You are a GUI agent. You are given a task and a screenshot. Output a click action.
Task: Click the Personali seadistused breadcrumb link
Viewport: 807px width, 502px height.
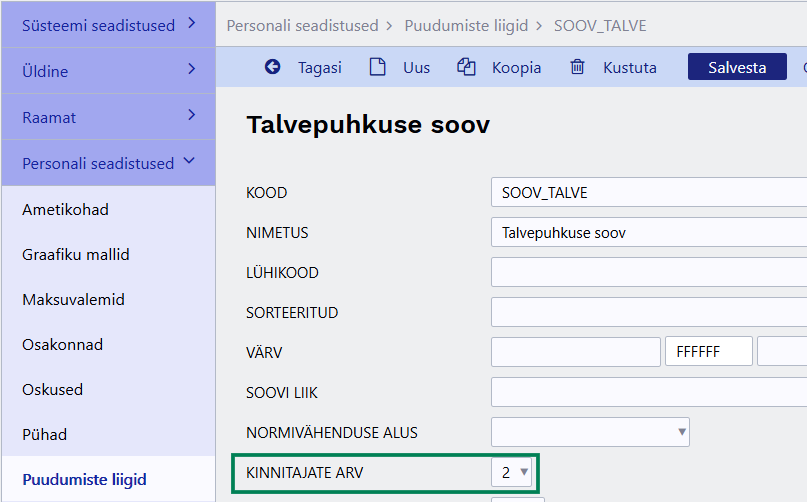point(302,25)
